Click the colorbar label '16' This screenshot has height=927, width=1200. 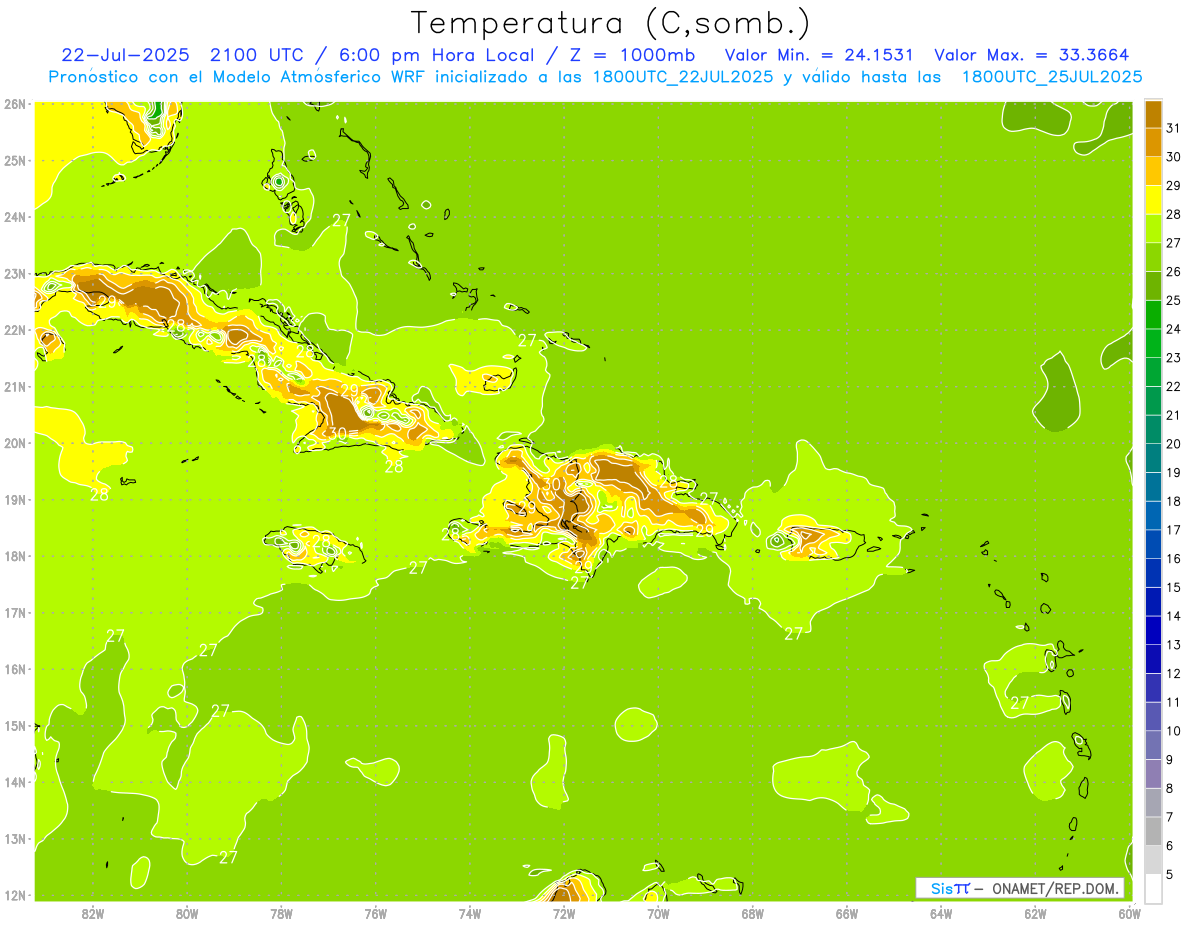pyautogui.click(x=1173, y=558)
